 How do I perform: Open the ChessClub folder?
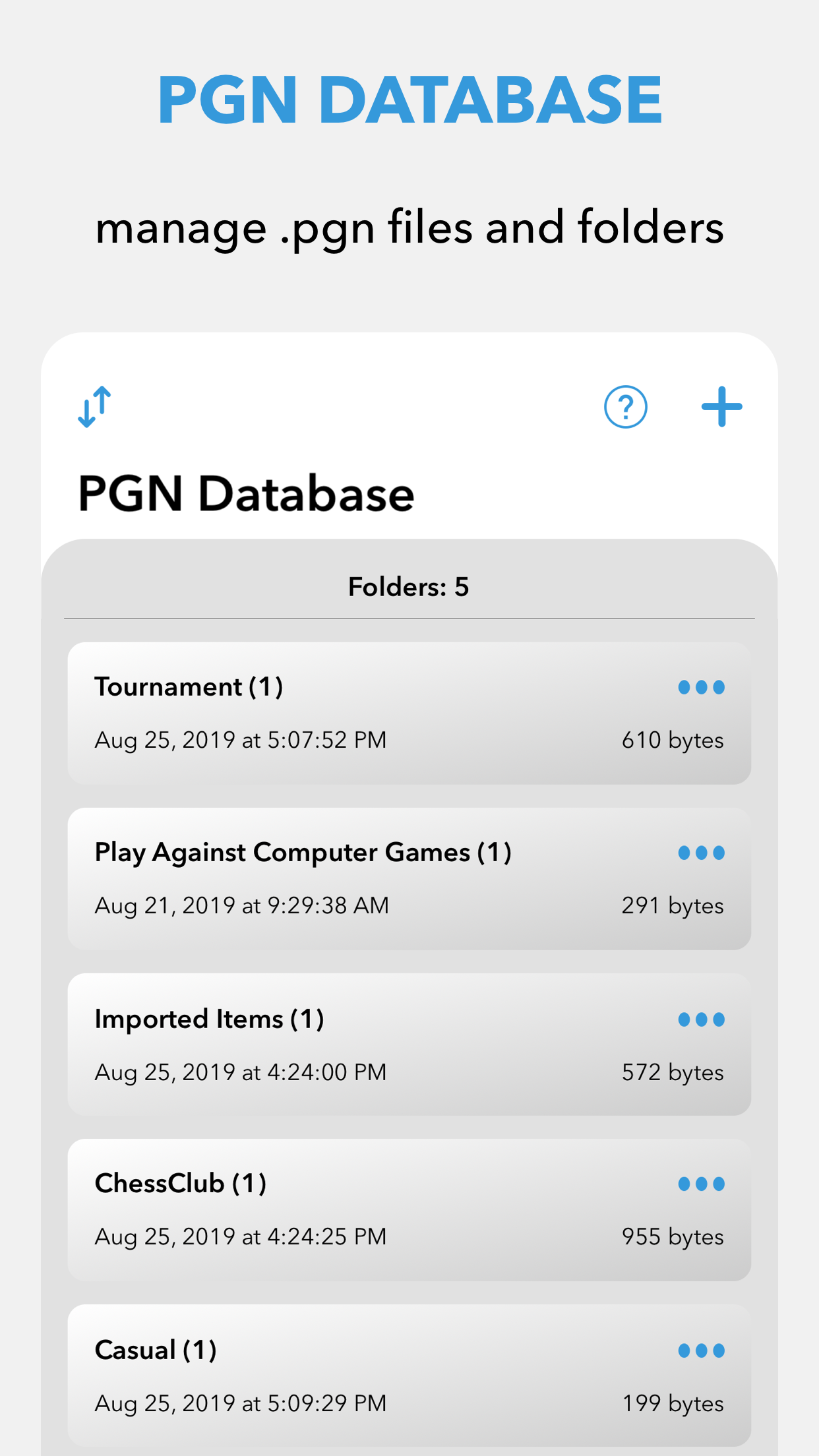tap(180, 1184)
